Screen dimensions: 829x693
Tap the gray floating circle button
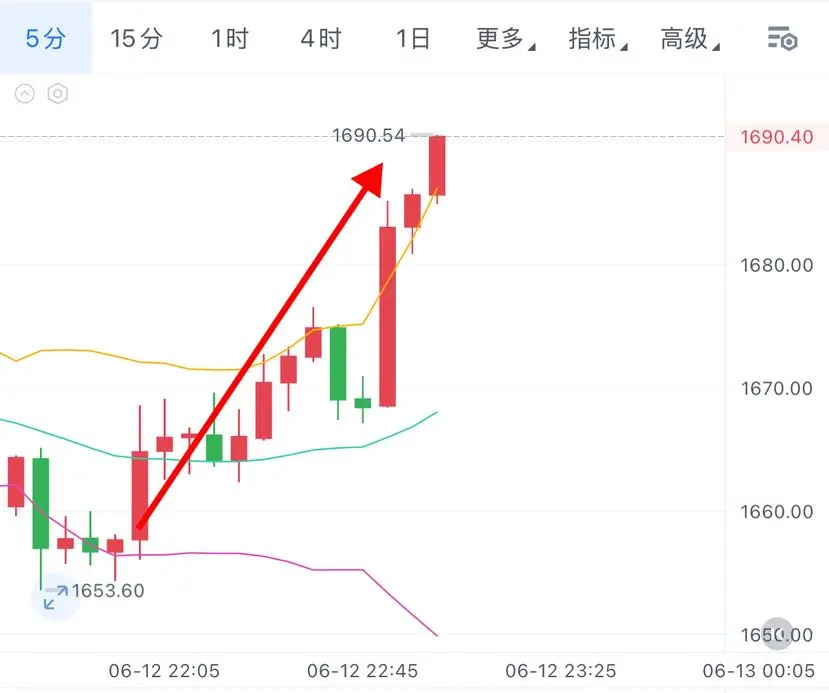pos(777,633)
